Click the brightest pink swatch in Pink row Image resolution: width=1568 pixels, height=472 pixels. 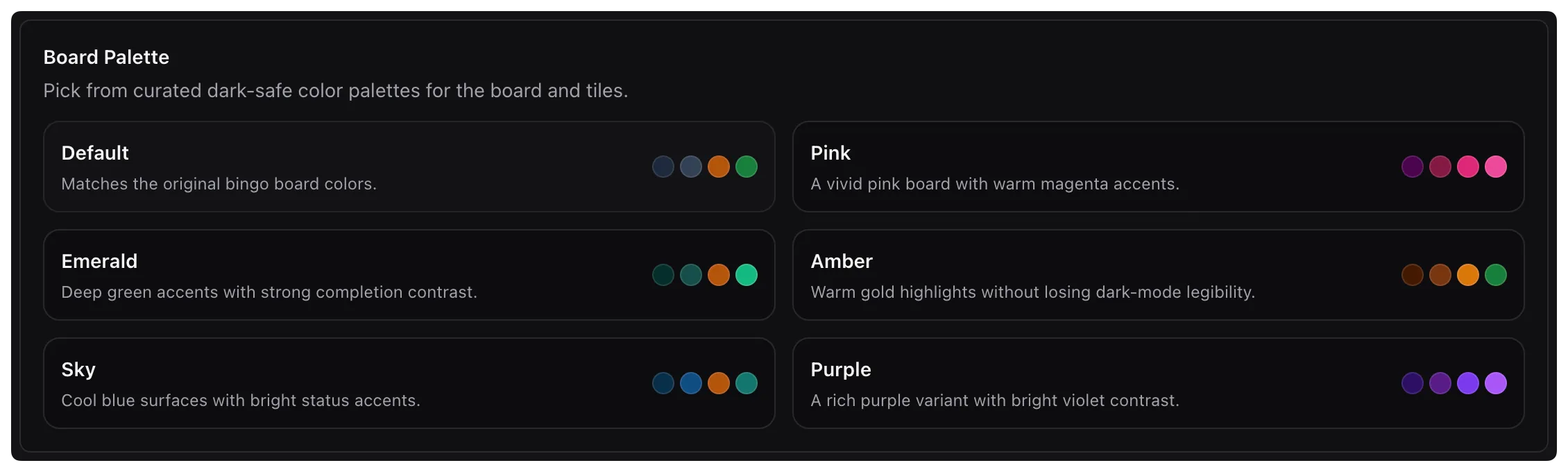(1497, 167)
